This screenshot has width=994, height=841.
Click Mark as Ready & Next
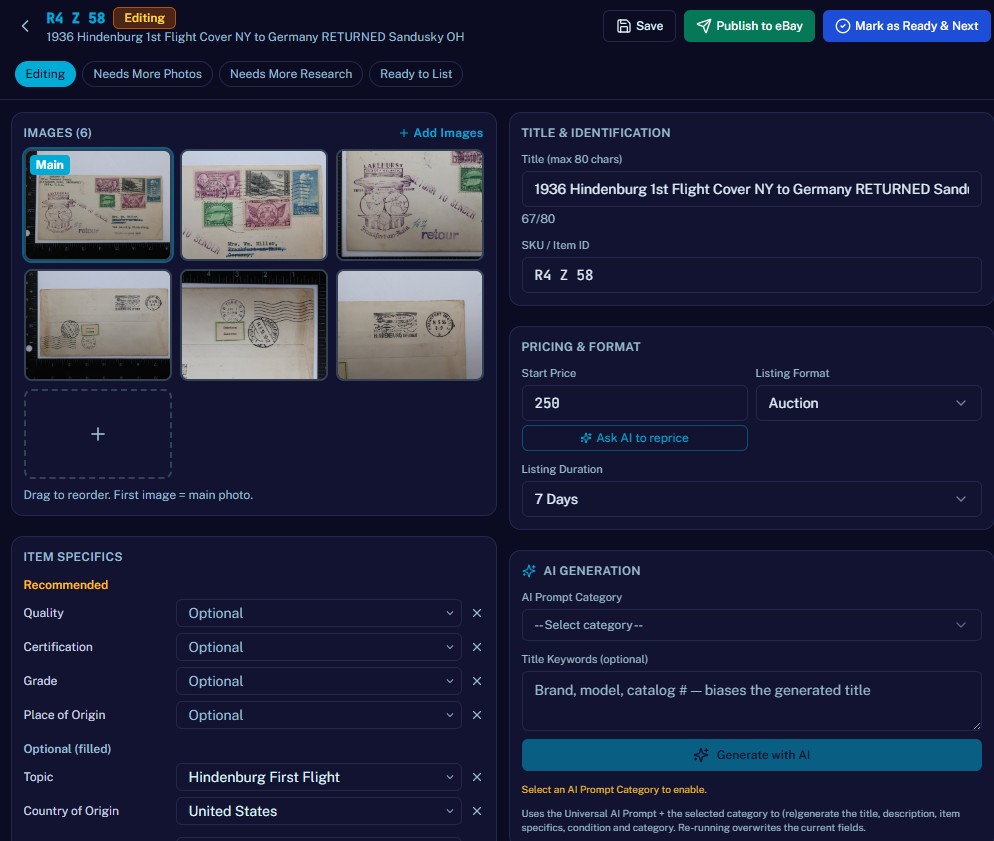(907, 26)
